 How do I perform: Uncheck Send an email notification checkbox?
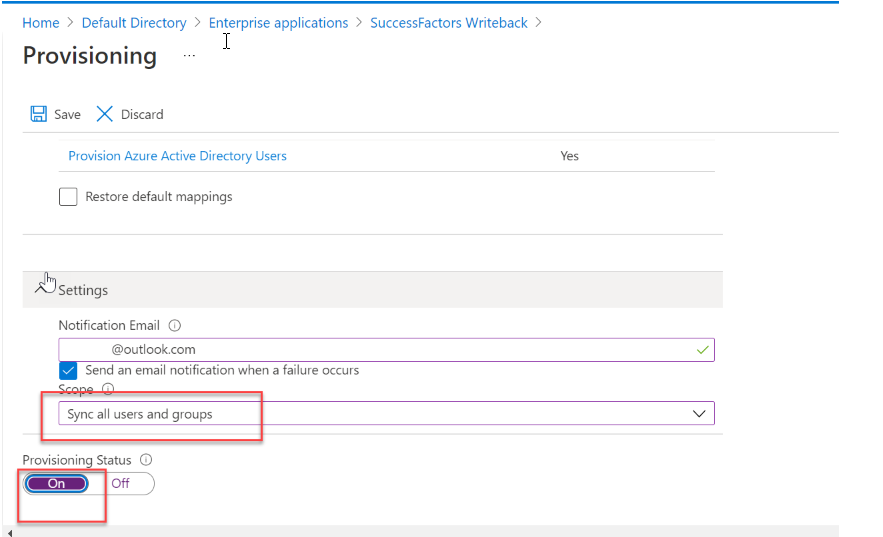(68, 371)
